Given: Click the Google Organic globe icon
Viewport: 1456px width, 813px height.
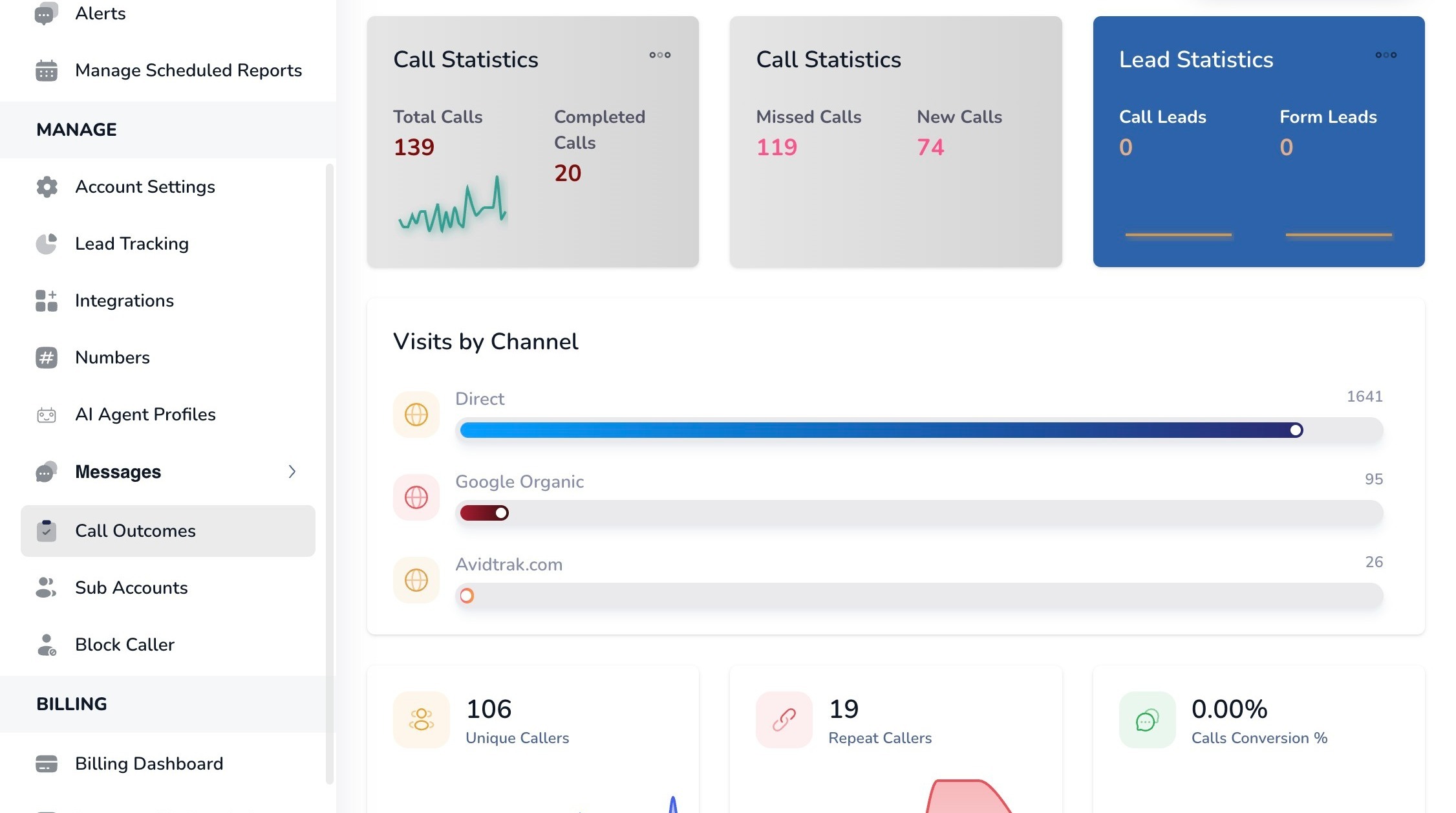Looking at the screenshot, I should tap(416, 497).
